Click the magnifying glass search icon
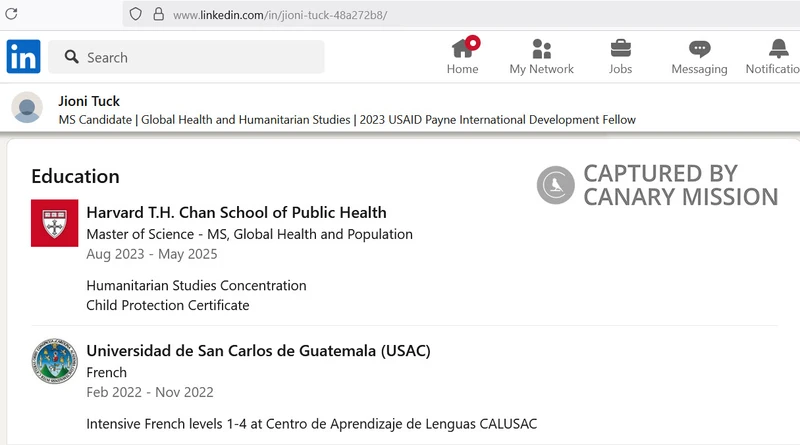The height and width of the screenshot is (445, 800). coord(72,57)
